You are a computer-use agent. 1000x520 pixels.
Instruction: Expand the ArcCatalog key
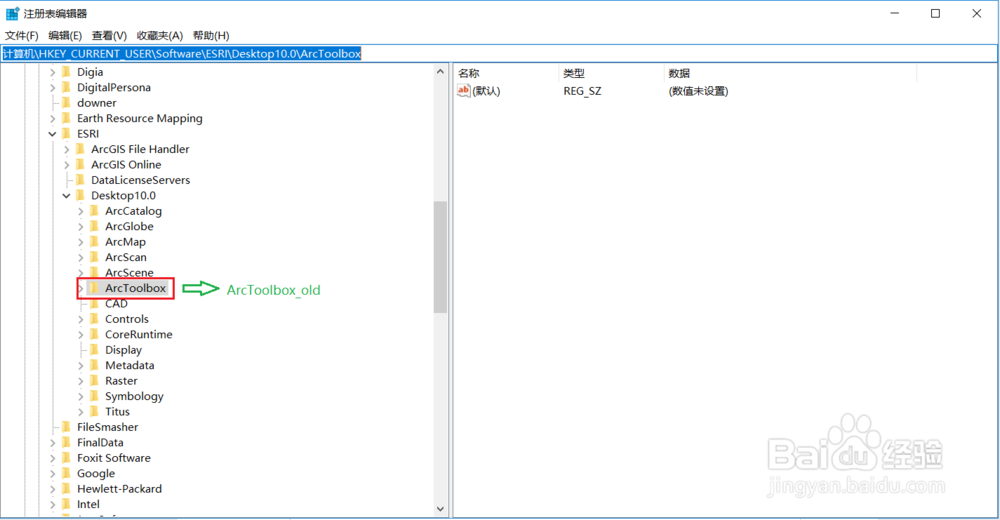tap(81, 211)
